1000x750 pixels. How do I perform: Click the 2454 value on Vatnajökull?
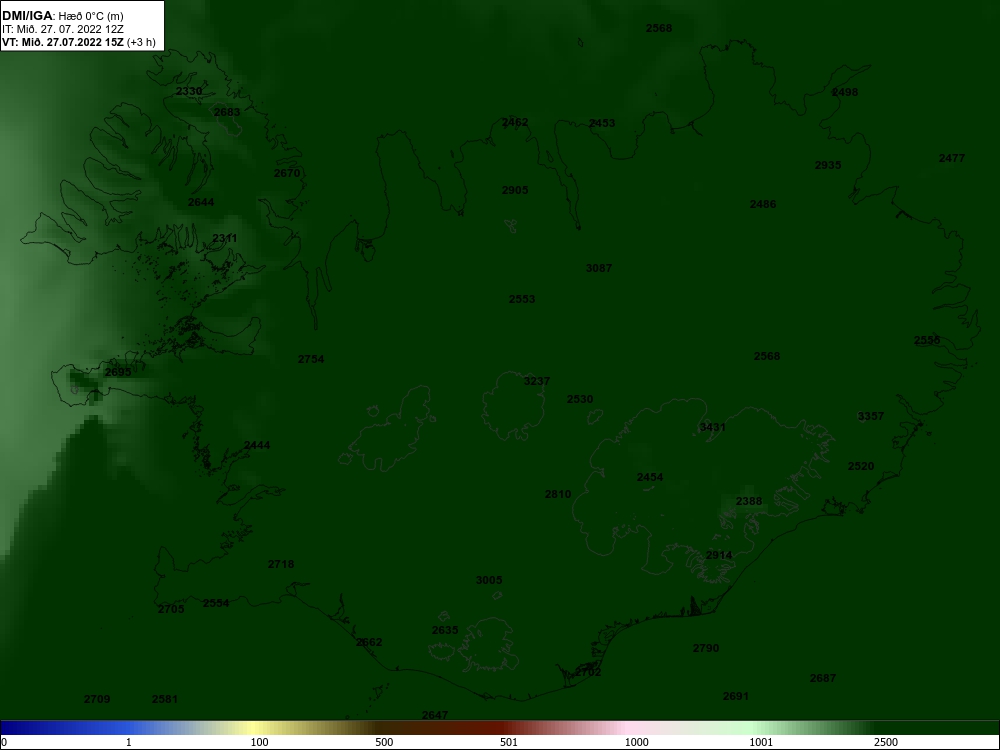[x=650, y=477]
